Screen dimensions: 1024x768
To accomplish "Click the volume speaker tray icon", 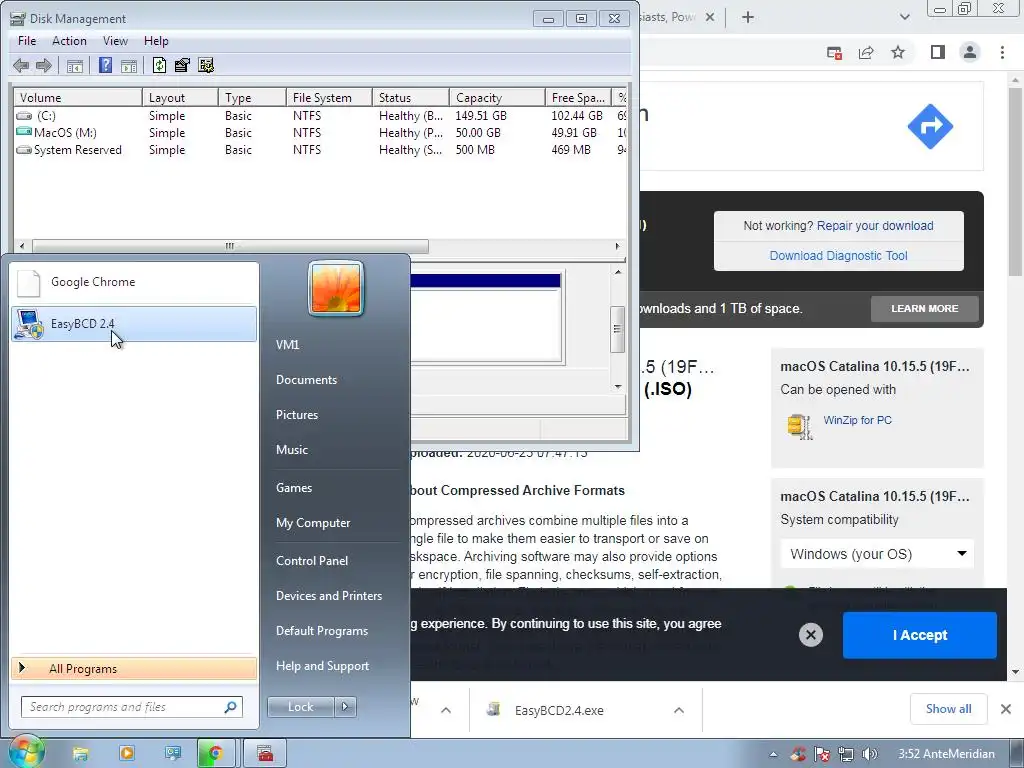I will click(x=869, y=754).
